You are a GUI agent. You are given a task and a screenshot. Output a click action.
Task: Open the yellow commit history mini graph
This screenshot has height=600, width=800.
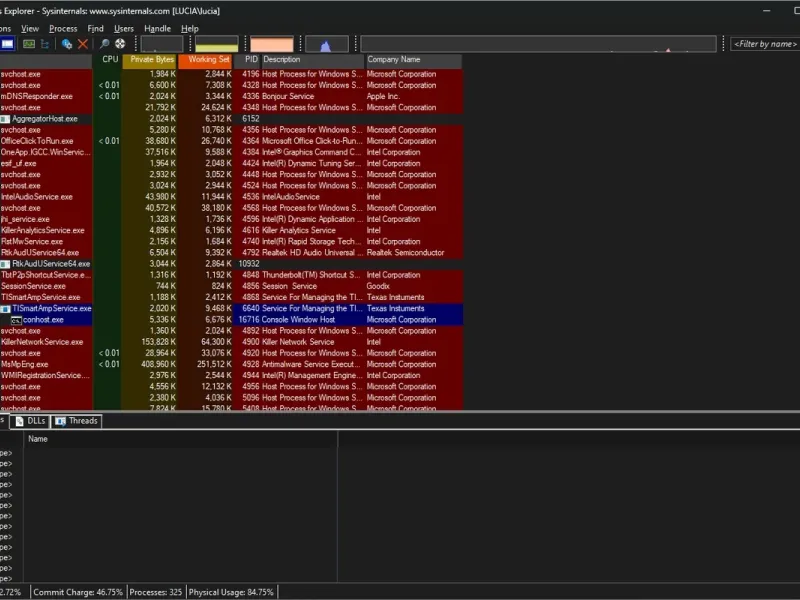217,44
